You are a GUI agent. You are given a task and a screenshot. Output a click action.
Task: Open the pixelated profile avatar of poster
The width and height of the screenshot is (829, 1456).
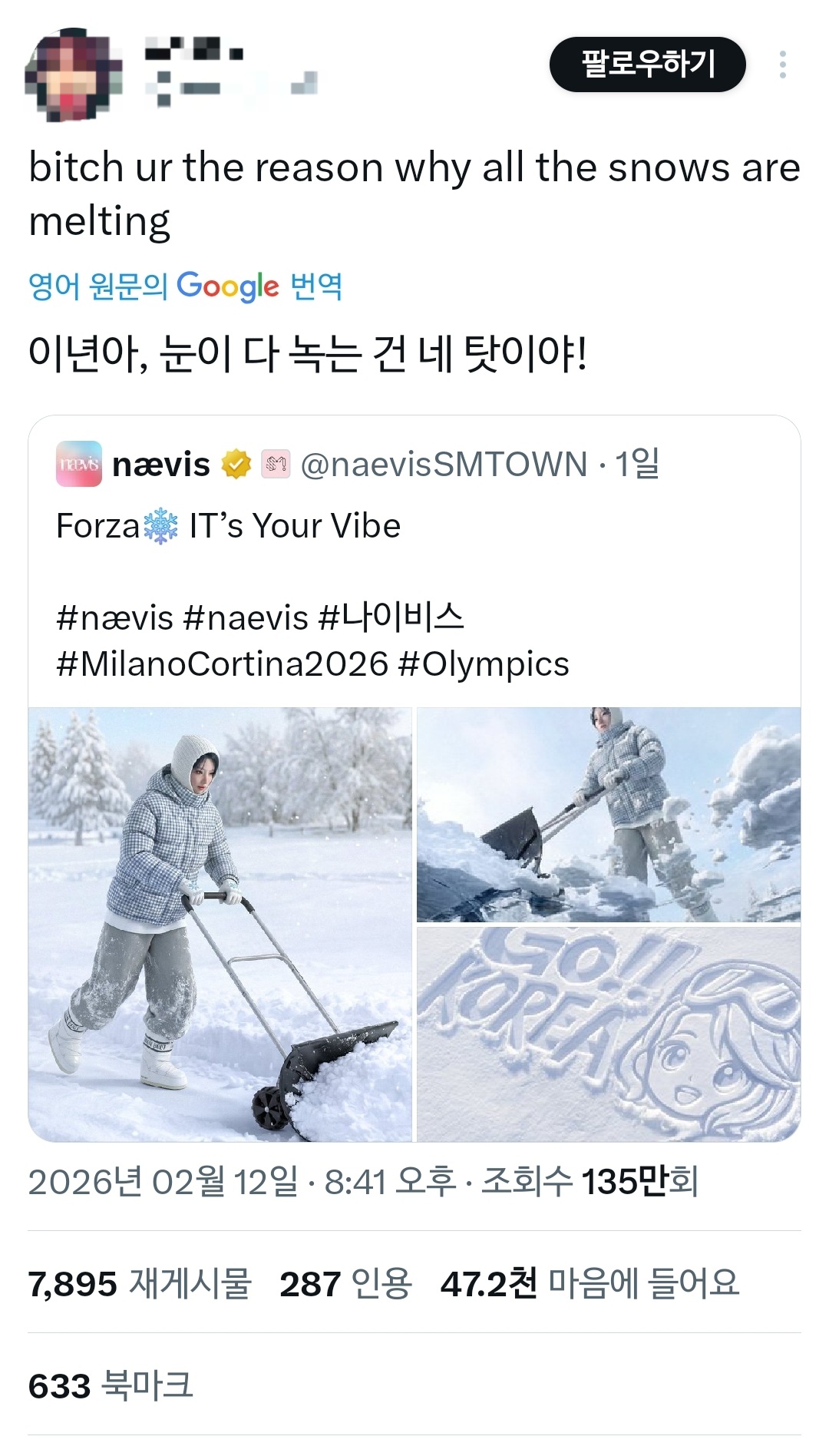click(73, 74)
